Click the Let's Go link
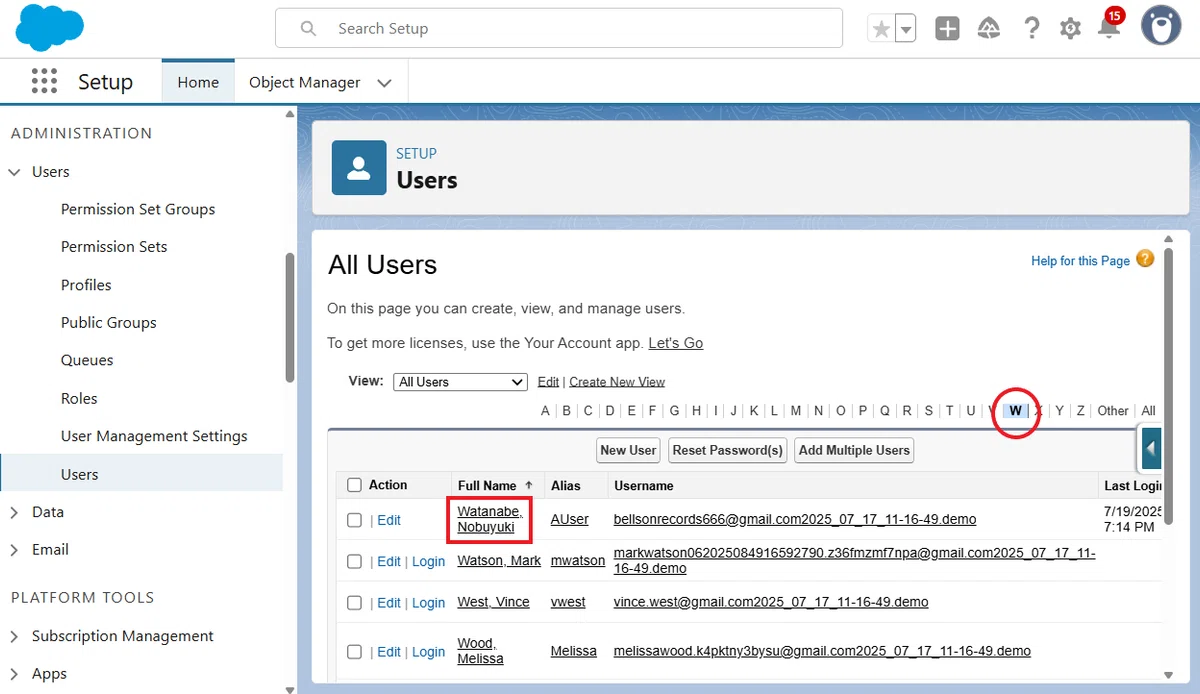 coord(675,343)
